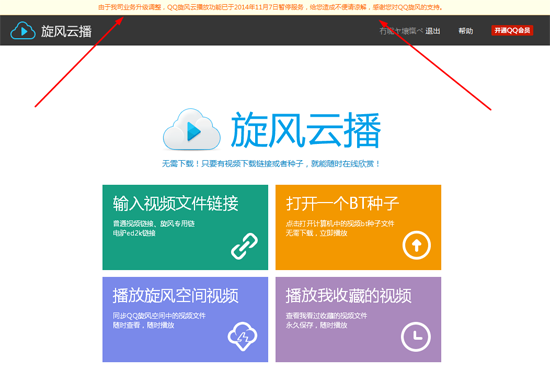Click the large cloud play logo in the center

pos(192,129)
